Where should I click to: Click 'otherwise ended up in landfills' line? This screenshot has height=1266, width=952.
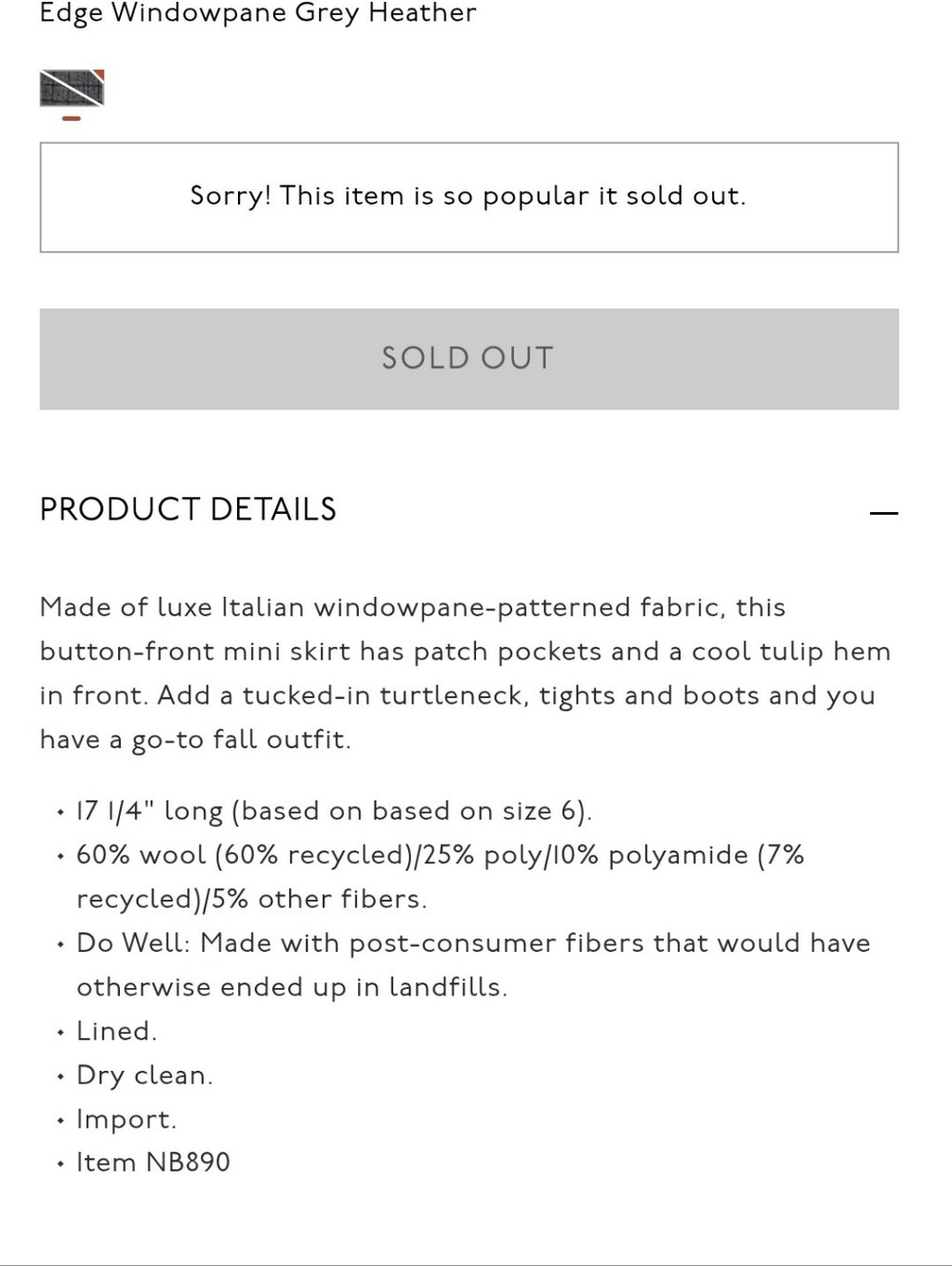pos(291,987)
